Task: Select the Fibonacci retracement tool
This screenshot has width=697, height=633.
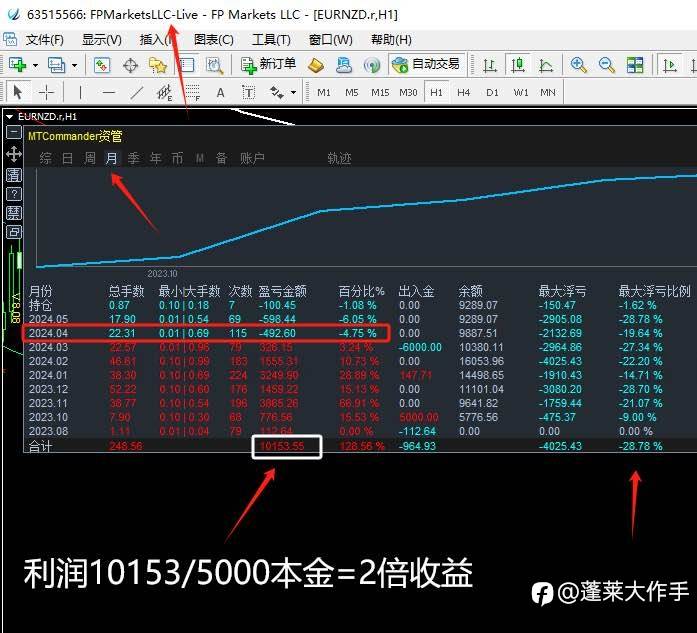Action: pyautogui.click(x=192, y=92)
